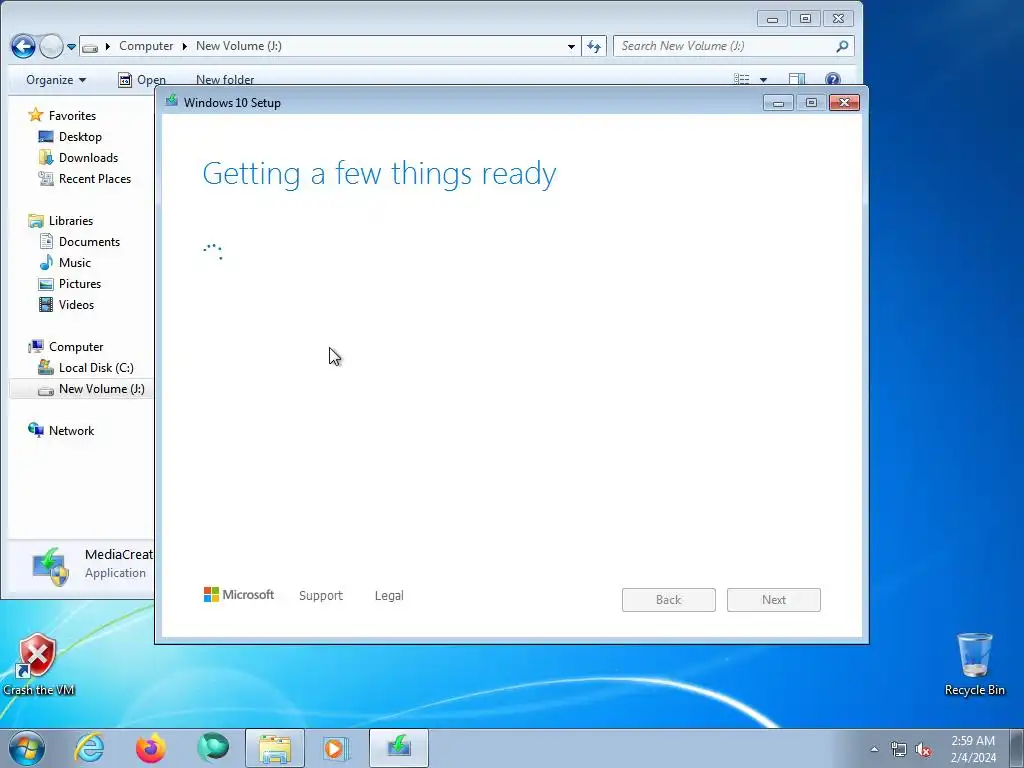The width and height of the screenshot is (1024, 768).
Task: Click the Microsoft logo in Setup window
Action: pos(239,594)
